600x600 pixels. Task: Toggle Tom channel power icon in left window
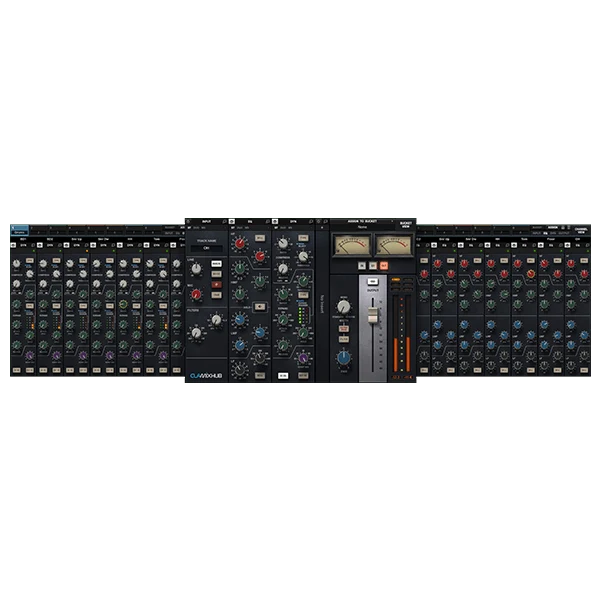[x=147, y=245]
